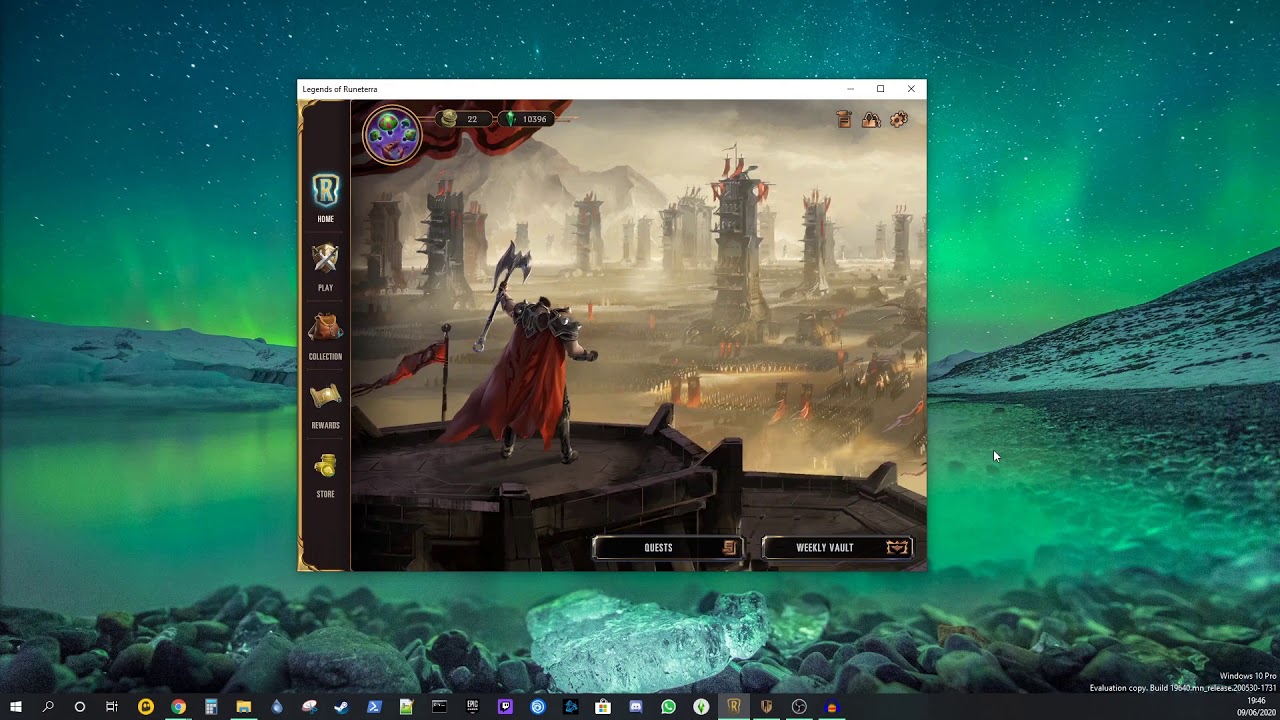Image resolution: width=1280 pixels, height=720 pixels.
Task: Open Task View on the taskbar
Action: point(112,707)
